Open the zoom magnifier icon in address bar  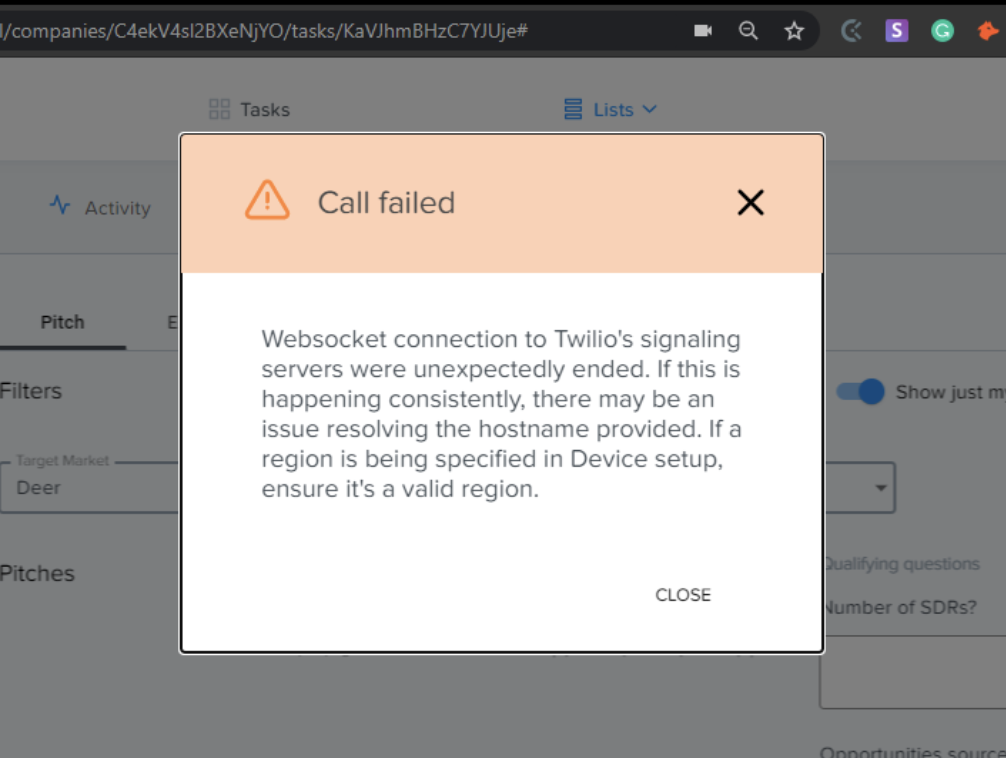[x=748, y=30]
